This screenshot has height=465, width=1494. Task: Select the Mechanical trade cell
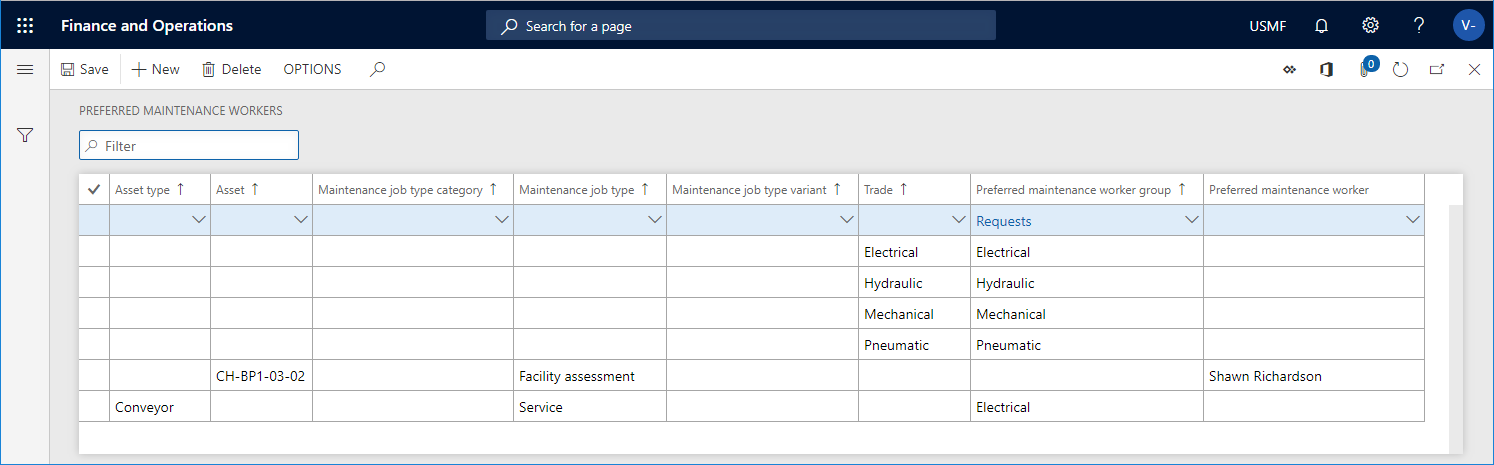[914, 314]
